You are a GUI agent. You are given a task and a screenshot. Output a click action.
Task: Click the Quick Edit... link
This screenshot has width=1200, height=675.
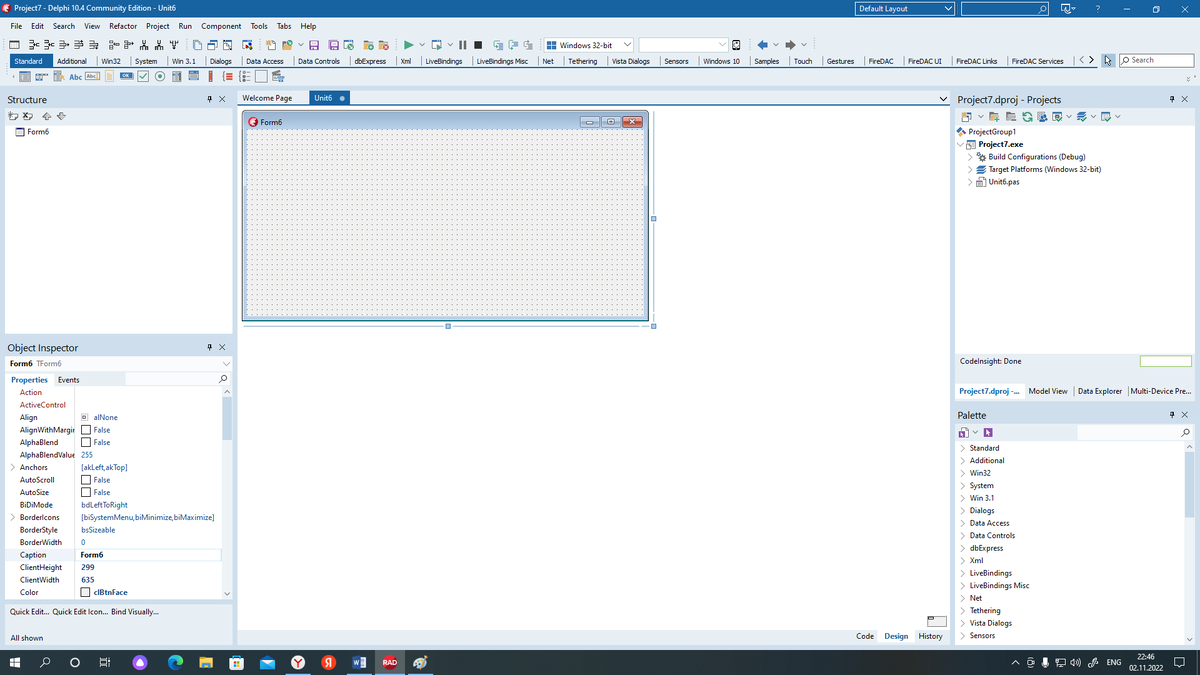(x=29, y=612)
